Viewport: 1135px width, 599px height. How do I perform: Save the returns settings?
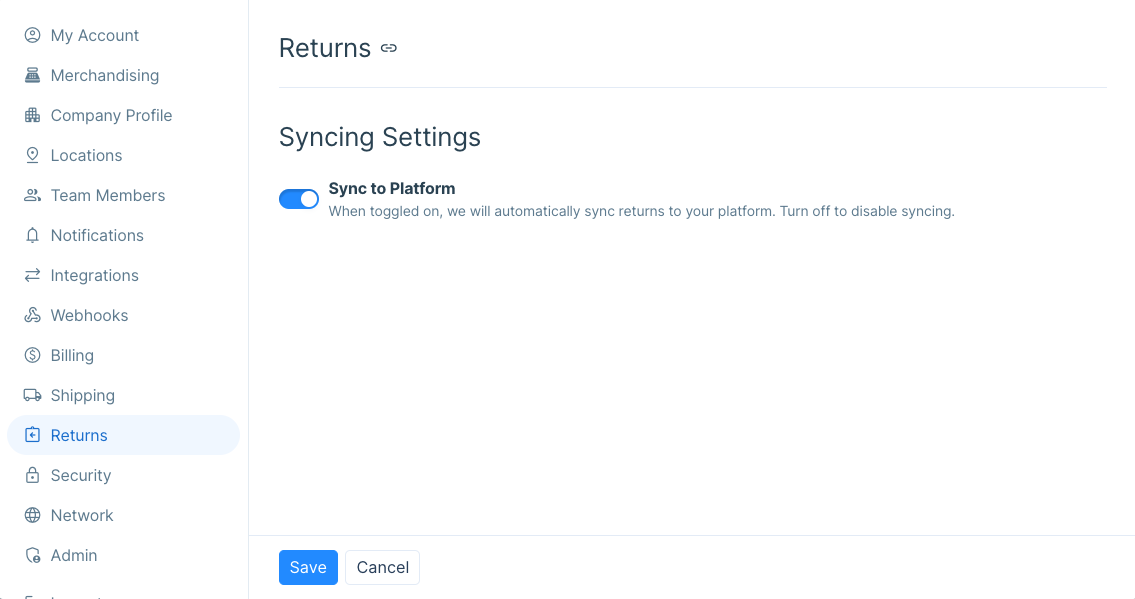click(308, 567)
